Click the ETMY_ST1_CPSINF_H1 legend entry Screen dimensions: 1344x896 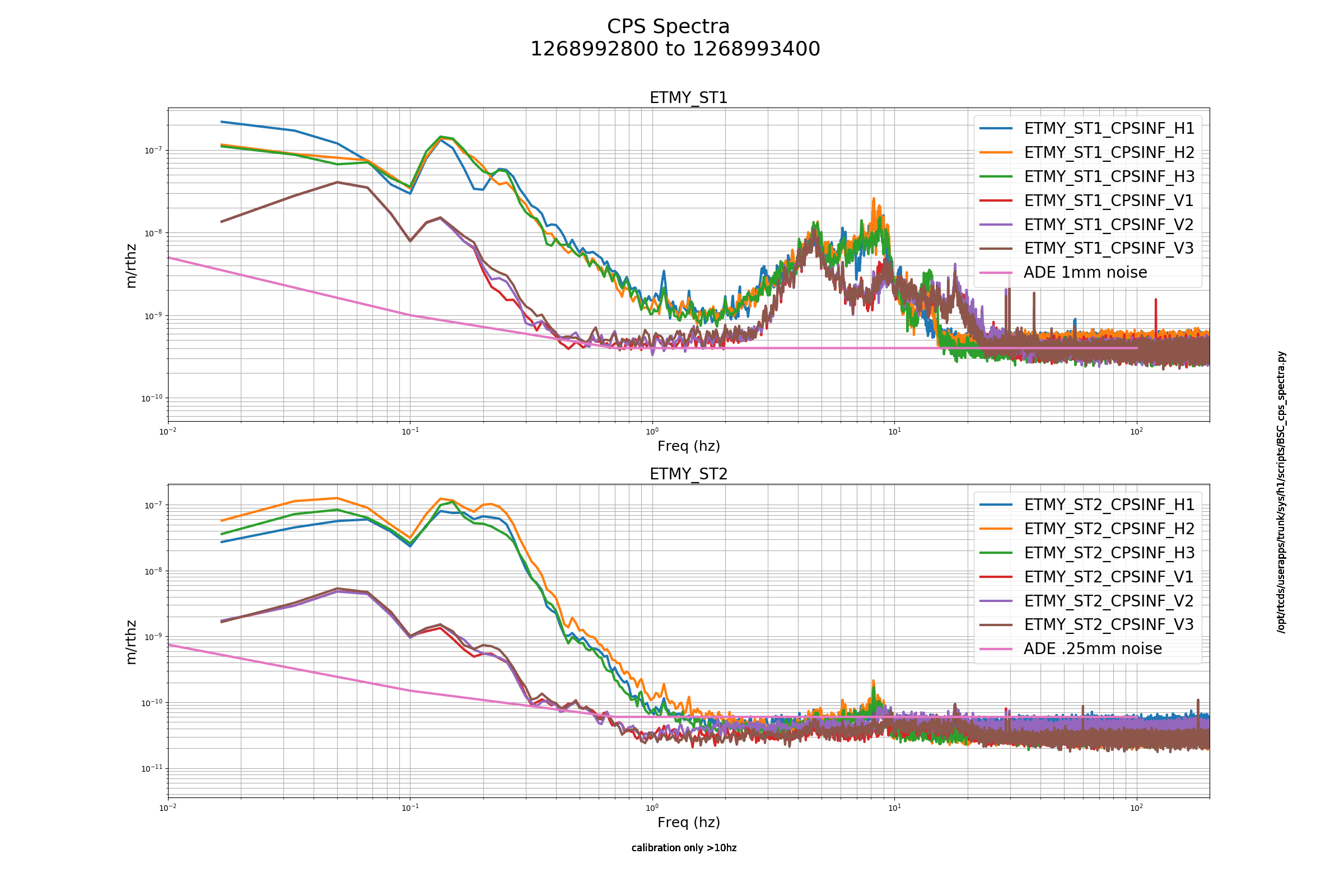click(x=1086, y=129)
